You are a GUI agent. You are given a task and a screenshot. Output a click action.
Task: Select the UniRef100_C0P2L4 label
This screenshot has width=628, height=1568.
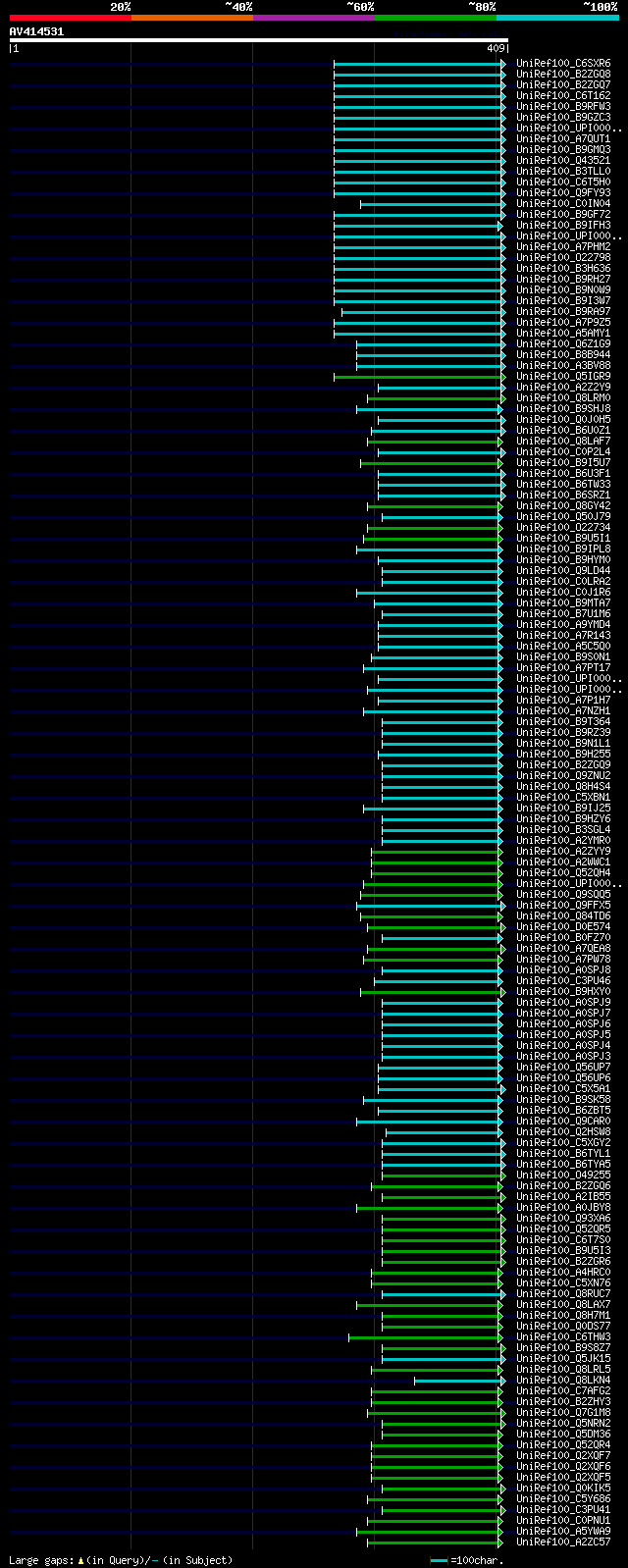(563, 452)
